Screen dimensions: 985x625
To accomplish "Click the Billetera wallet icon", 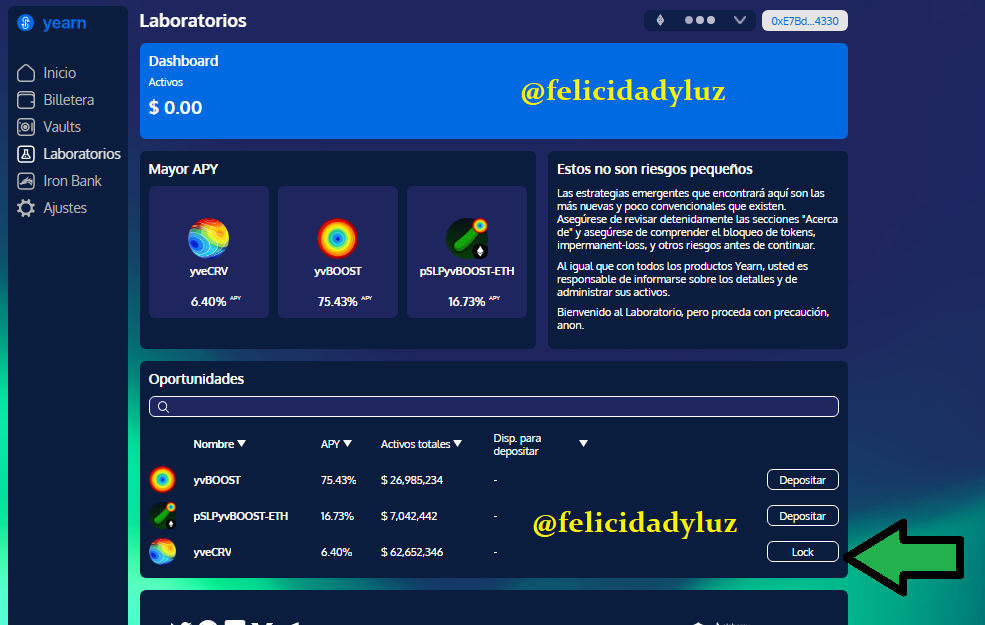I will point(26,100).
